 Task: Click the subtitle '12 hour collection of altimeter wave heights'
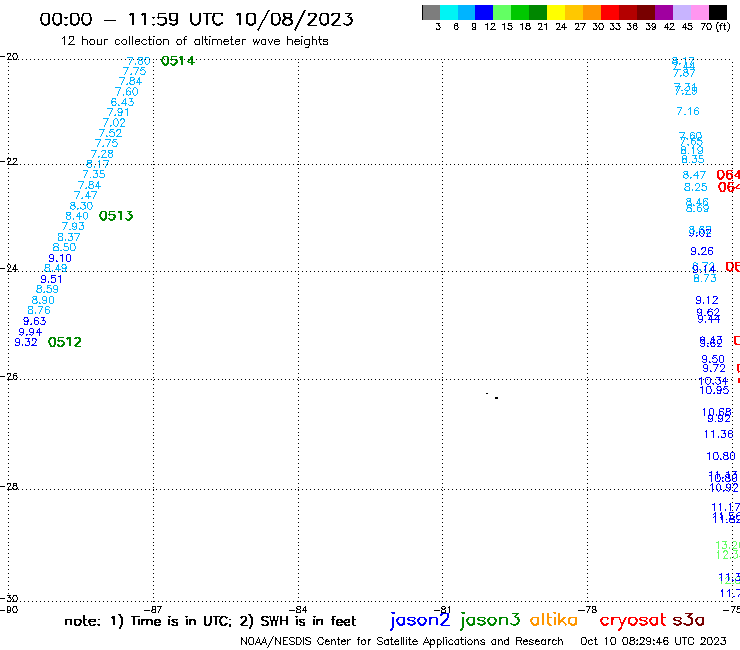(194, 41)
